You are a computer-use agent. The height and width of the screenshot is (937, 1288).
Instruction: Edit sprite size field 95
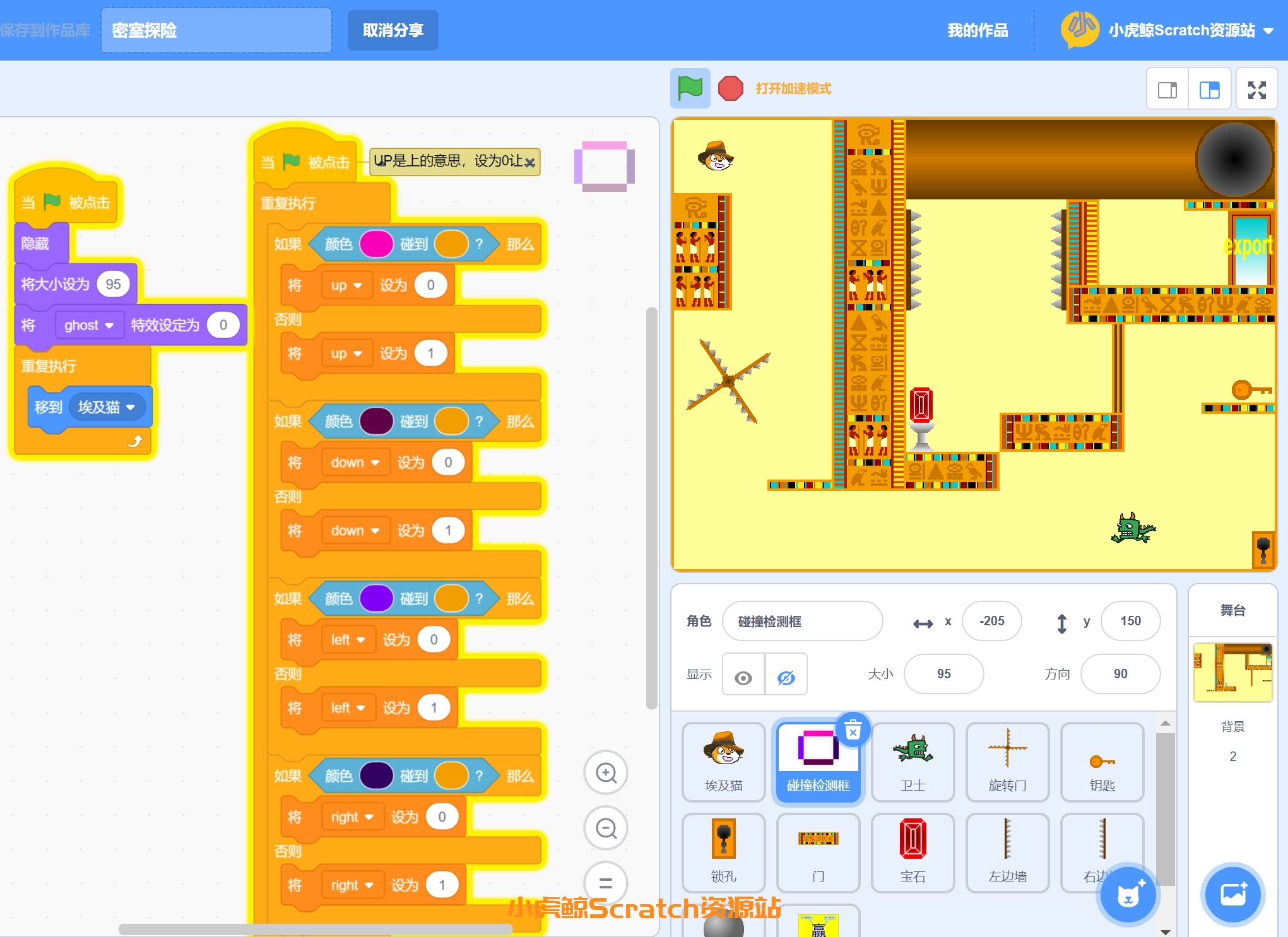pos(943,674)
